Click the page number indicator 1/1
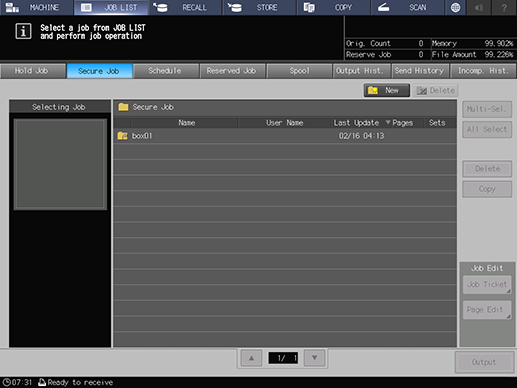517x388 pixels. [283, 358]
